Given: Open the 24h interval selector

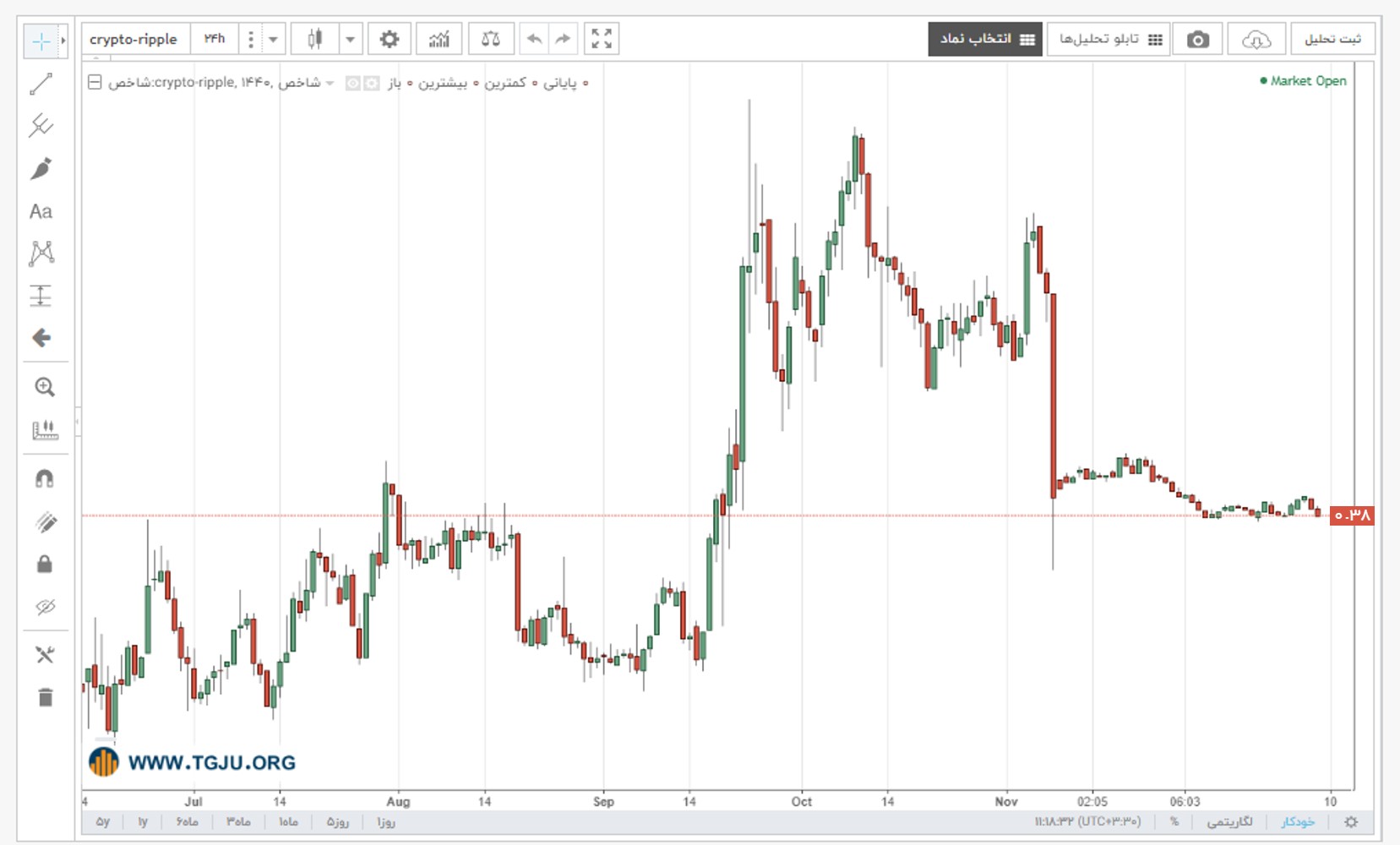Looking at the screenshot, I should 215,39.
